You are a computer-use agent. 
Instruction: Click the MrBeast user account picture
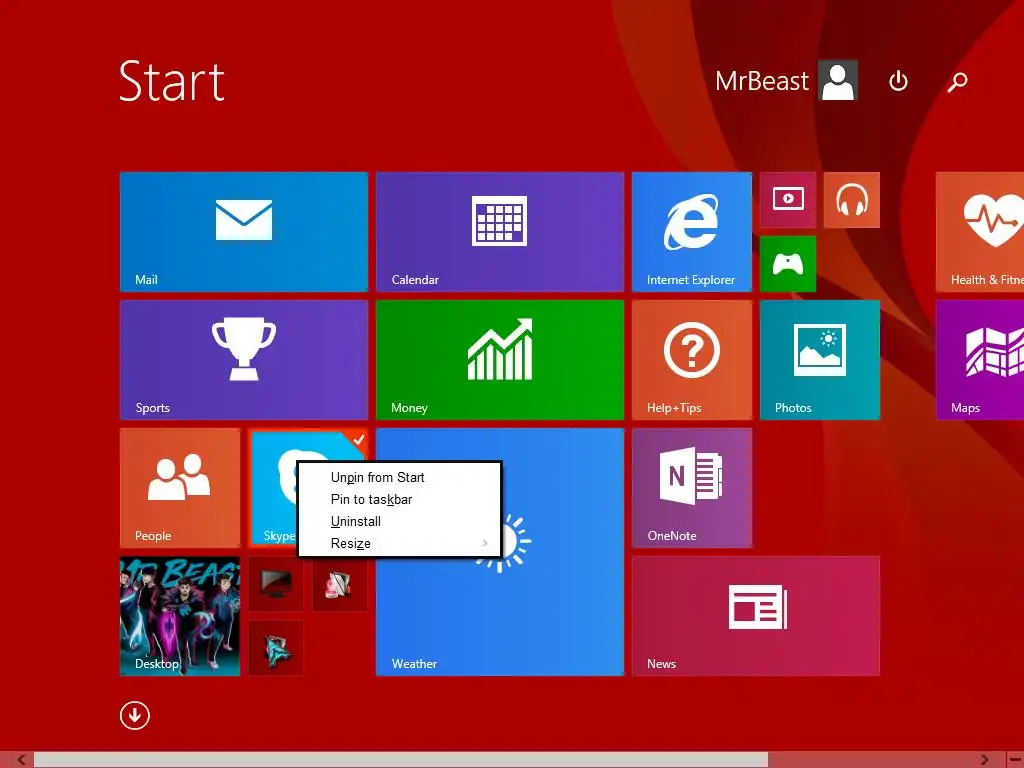[839, 81]
